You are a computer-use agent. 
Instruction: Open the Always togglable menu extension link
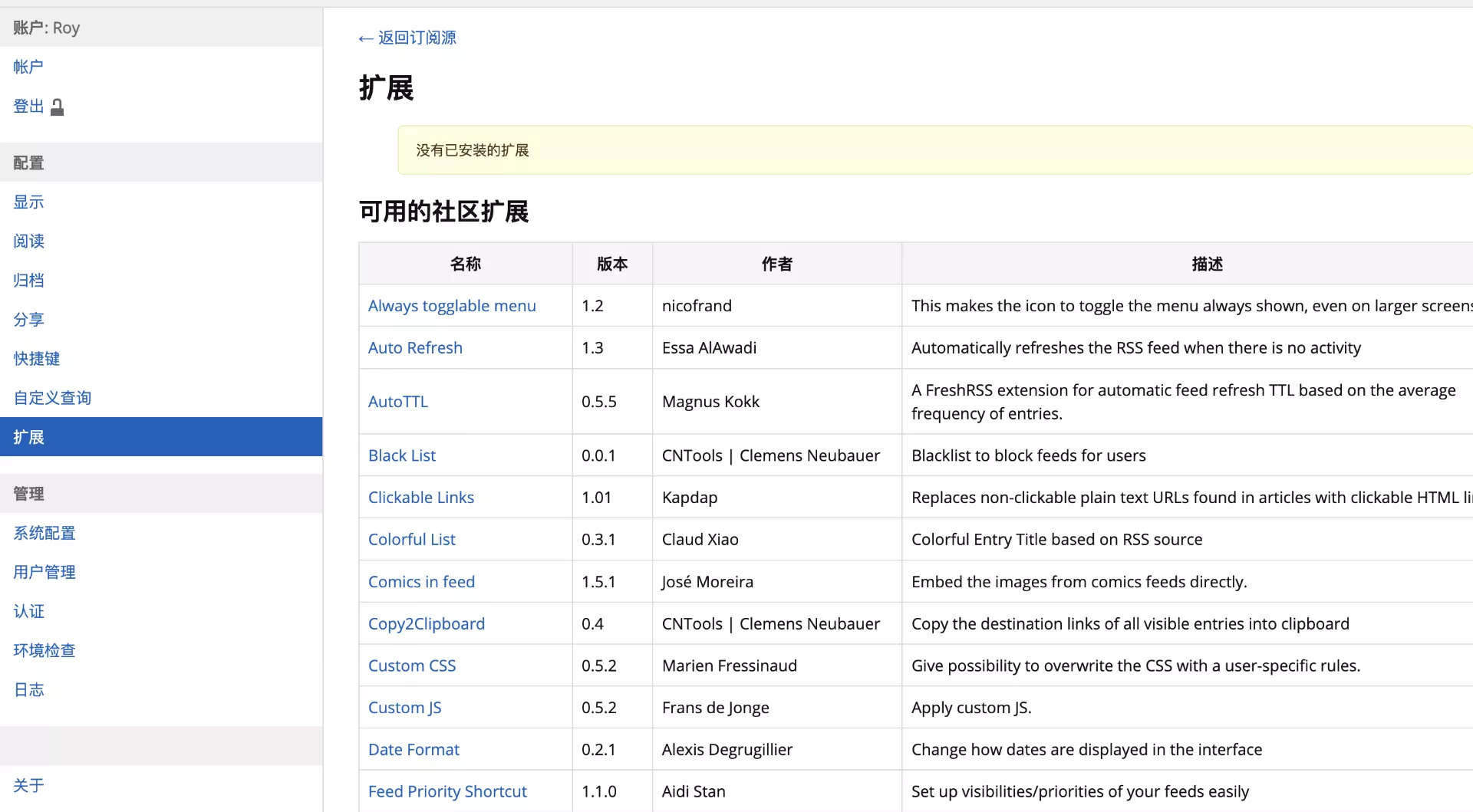click(x=452, y=306)
